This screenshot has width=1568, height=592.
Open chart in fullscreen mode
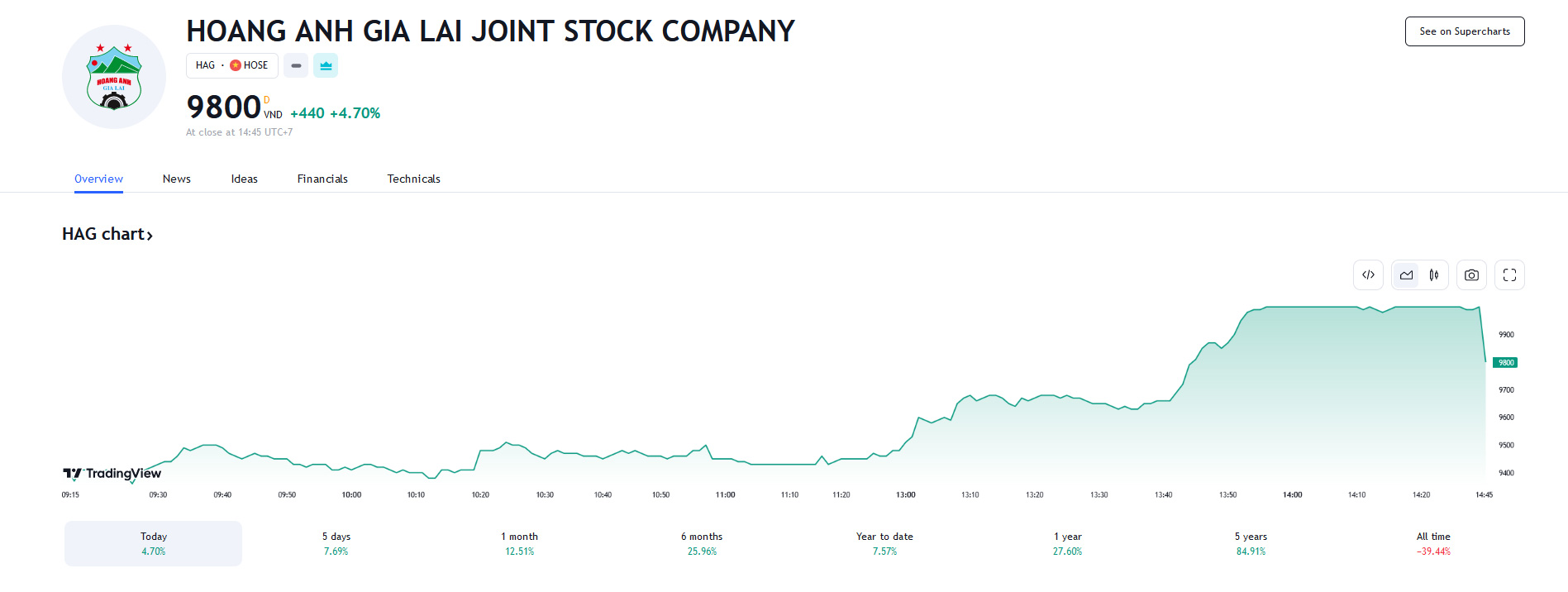(x=1509, y=275)
